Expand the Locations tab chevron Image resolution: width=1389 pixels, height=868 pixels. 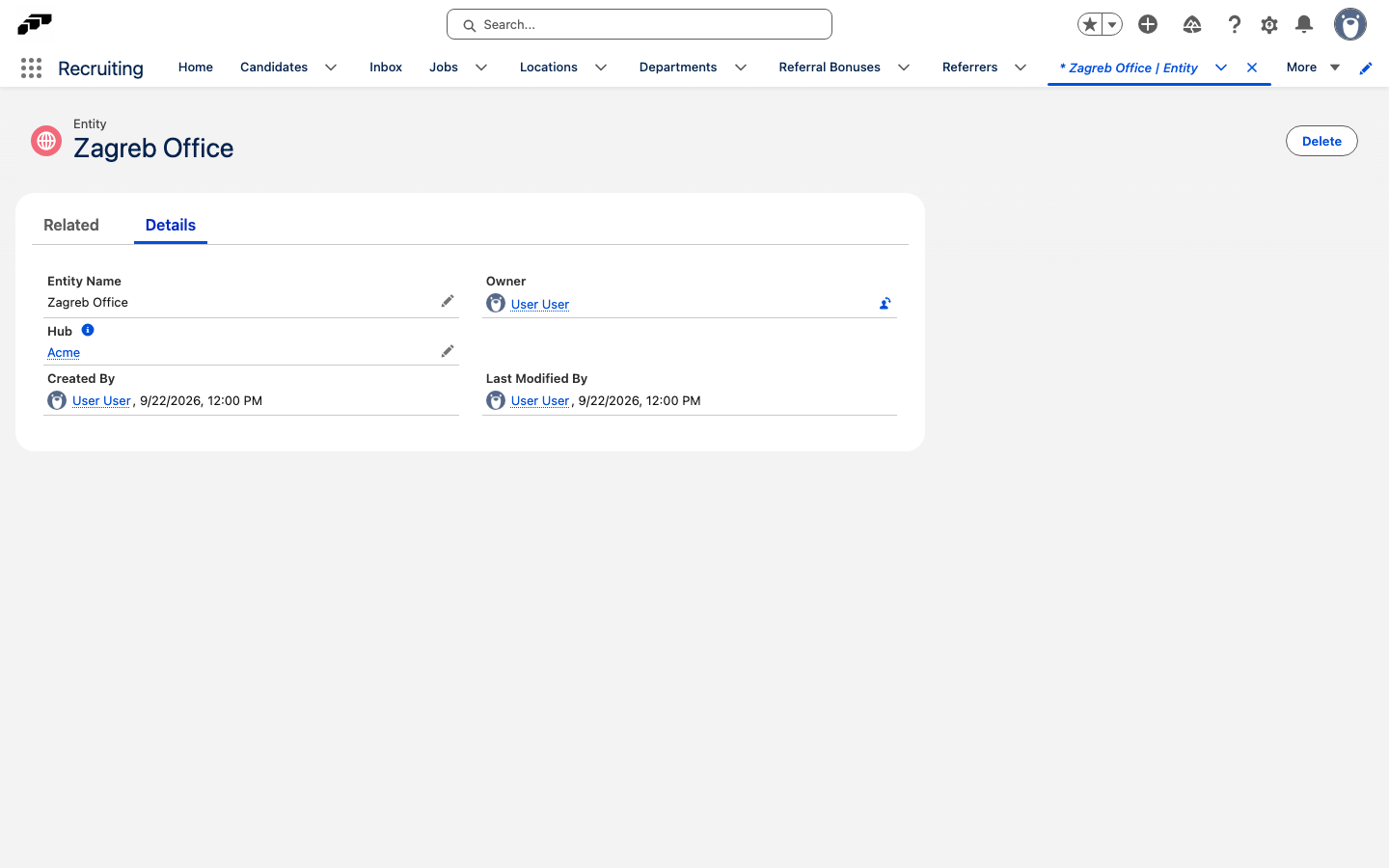601,68
